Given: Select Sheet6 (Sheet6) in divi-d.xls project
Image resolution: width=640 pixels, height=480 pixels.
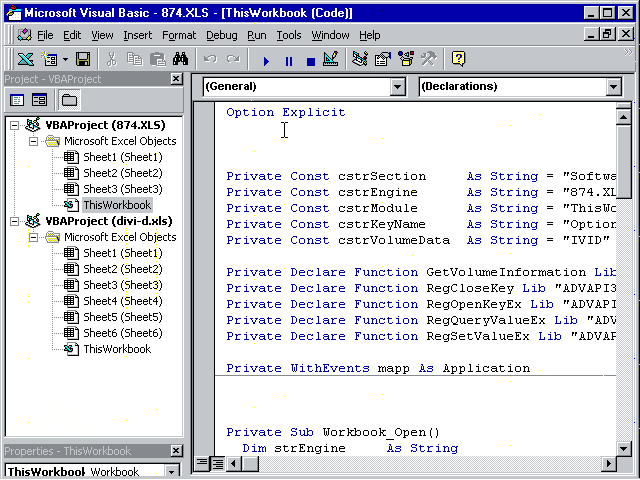Looking at the screenshot, I should tap(122, 333).
